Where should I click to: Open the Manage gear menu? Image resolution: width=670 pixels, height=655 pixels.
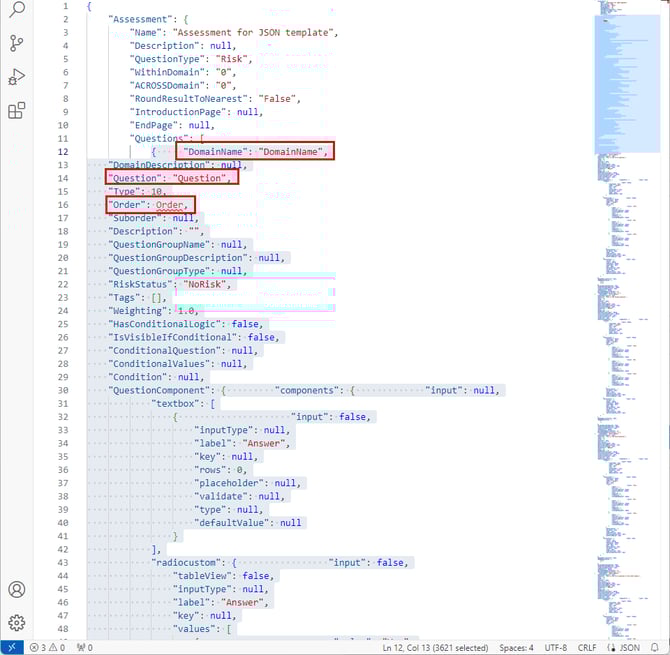(16, 623)
